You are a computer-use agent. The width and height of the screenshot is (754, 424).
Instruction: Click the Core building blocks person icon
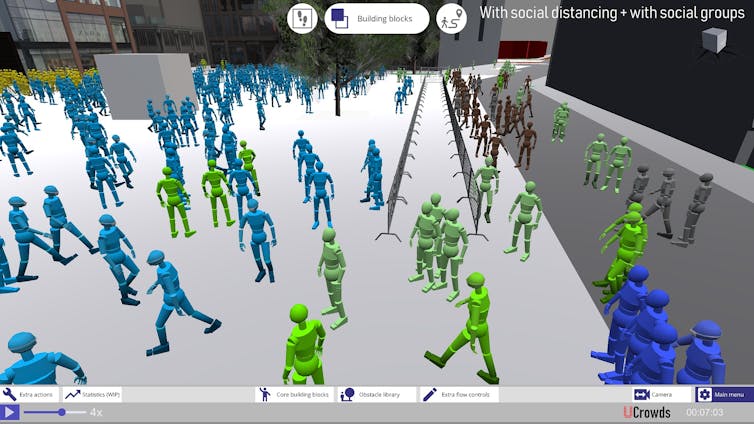click(264, 395)
